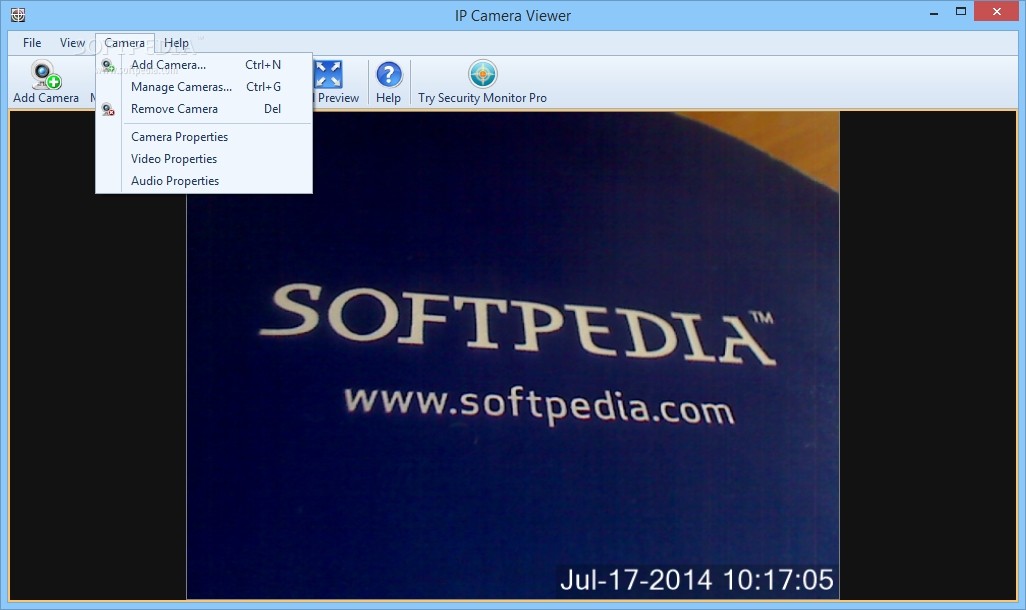The width and height of the screenshot is (1026, 610).
Task: Click the Add Camera toolbar label
Action: point(46,98)
